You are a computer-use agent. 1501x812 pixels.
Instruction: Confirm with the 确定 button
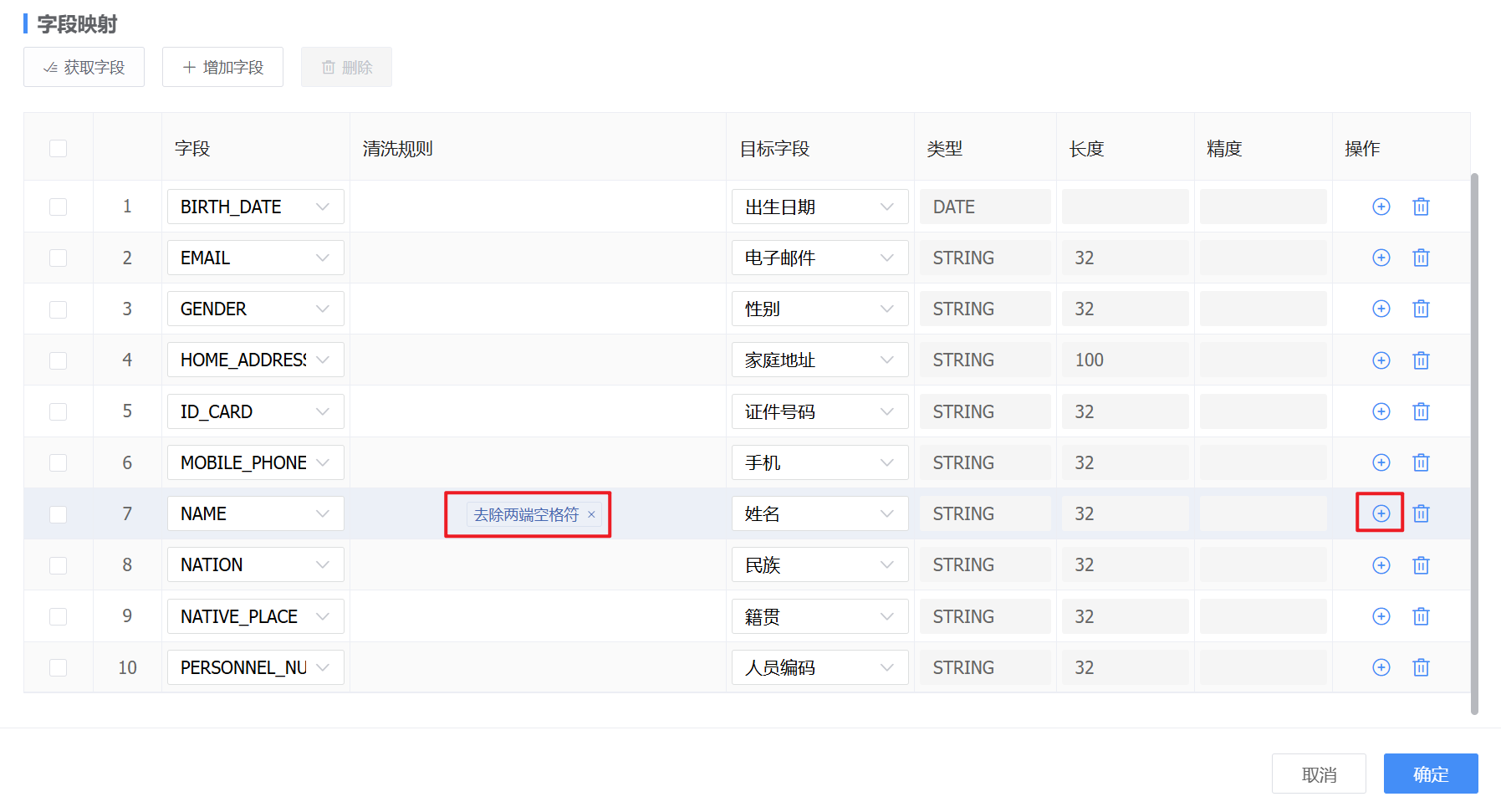click(1430, 774)
